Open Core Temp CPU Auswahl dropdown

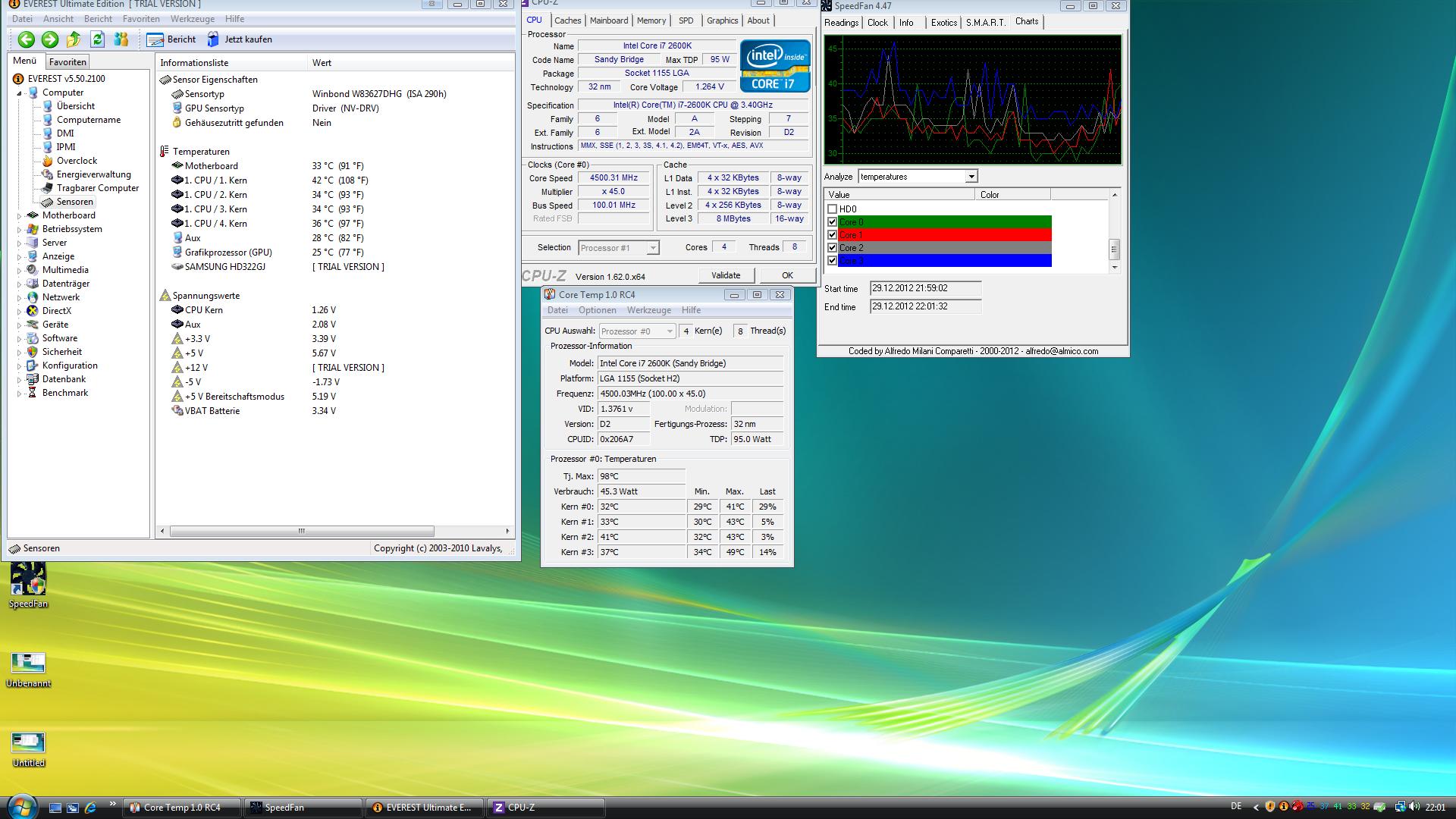point(669,331)
